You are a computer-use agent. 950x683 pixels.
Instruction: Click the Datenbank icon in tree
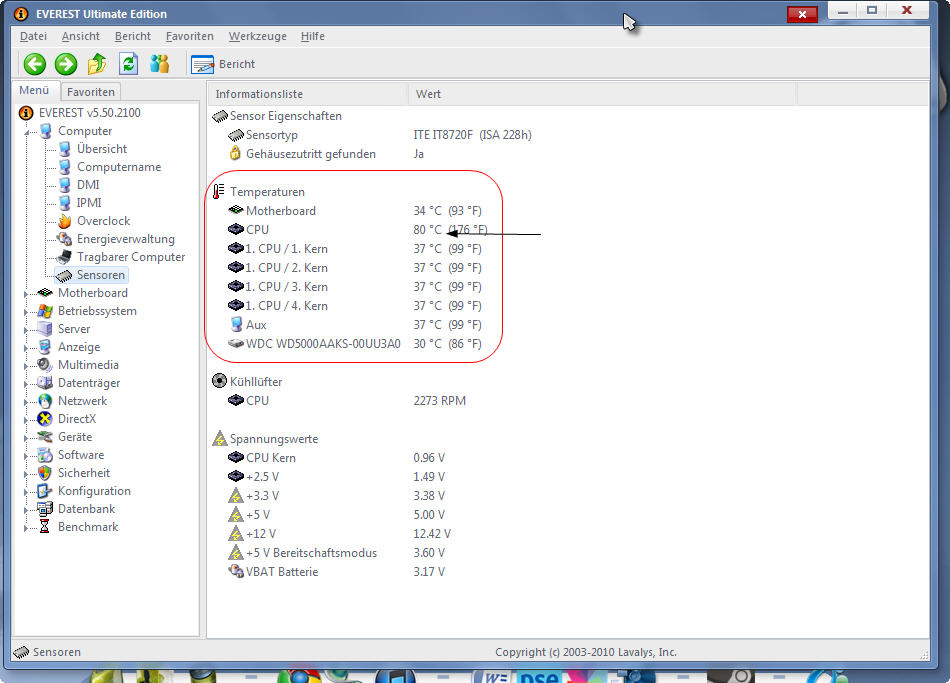tap(45, 509)
